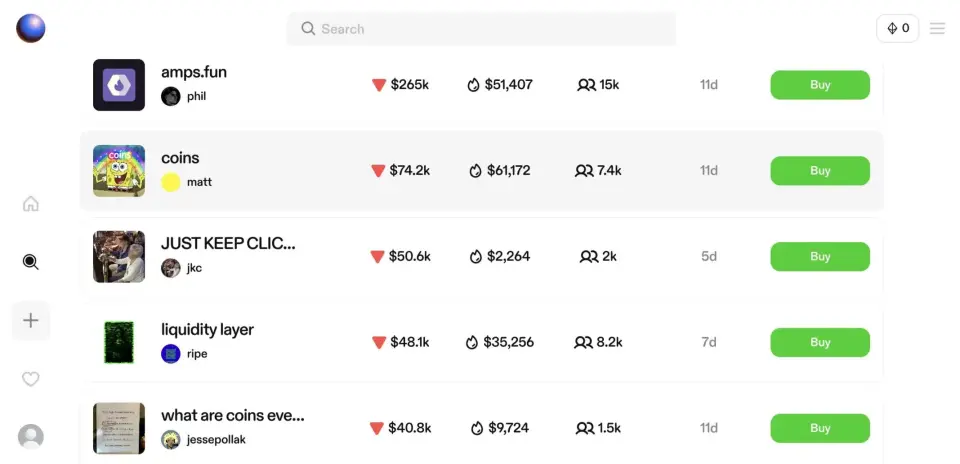
Task: Buy the JUST KEEP CLIC... coin
Action: coord(819,257)
